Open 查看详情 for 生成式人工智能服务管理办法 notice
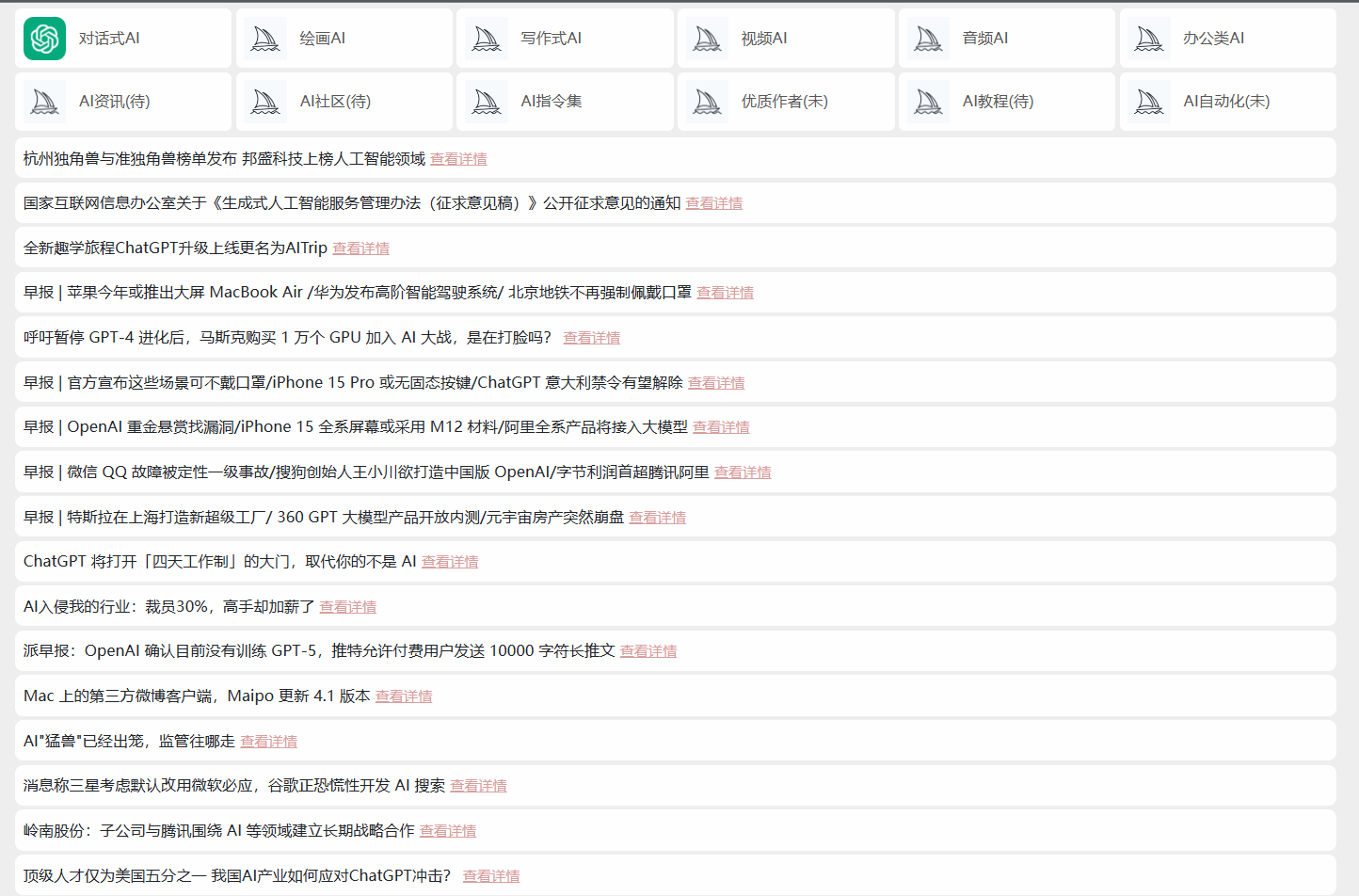 pos(713,203)
